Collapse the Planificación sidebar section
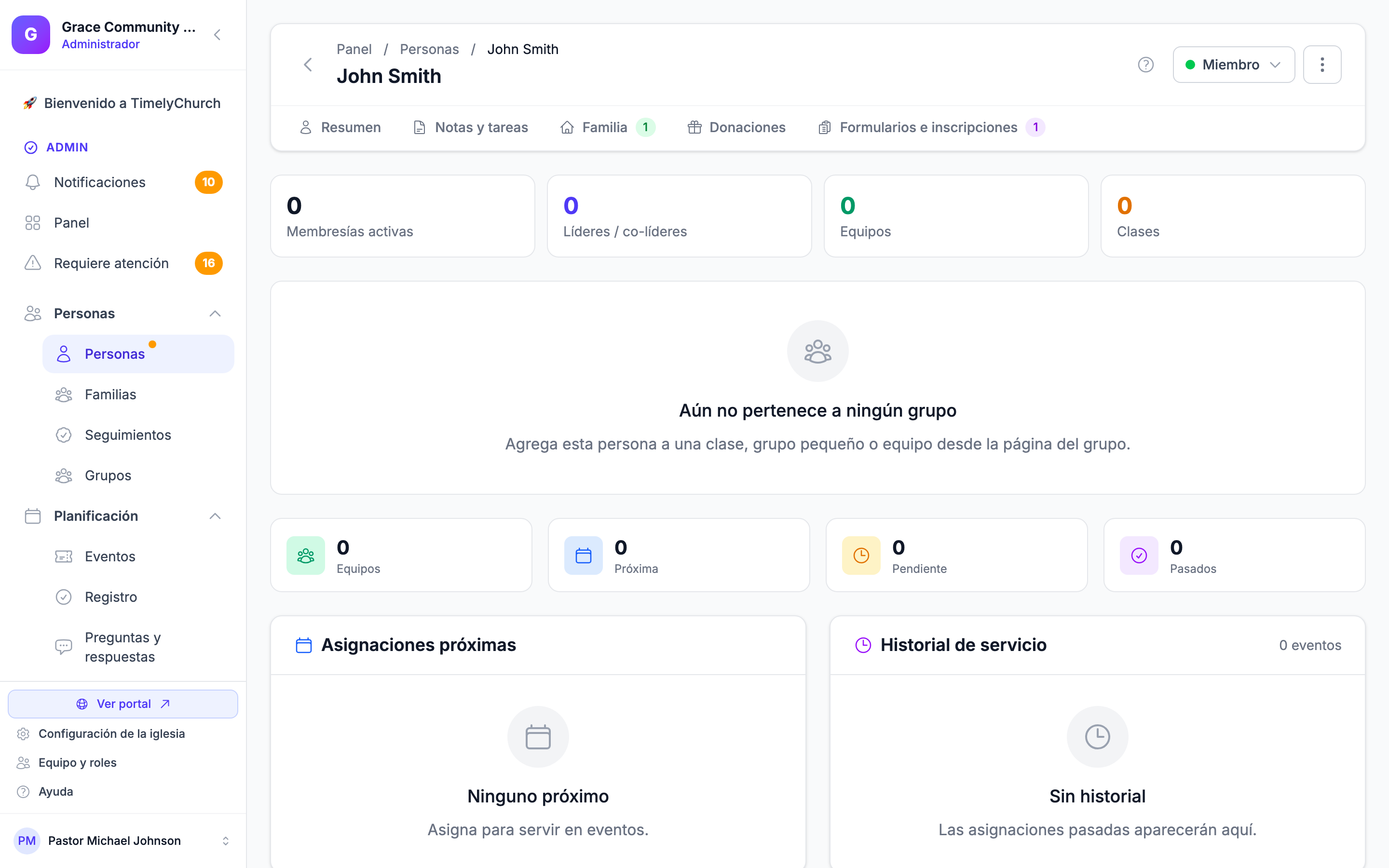This screenshot has width=1389, height=868. (x=215, y=516)
